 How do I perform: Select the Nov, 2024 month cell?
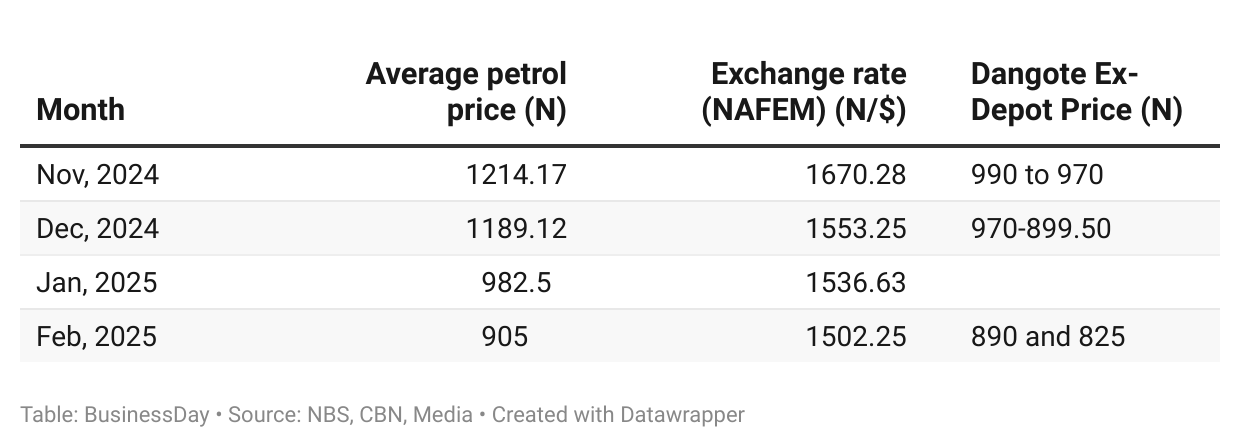tap(98, 175)
